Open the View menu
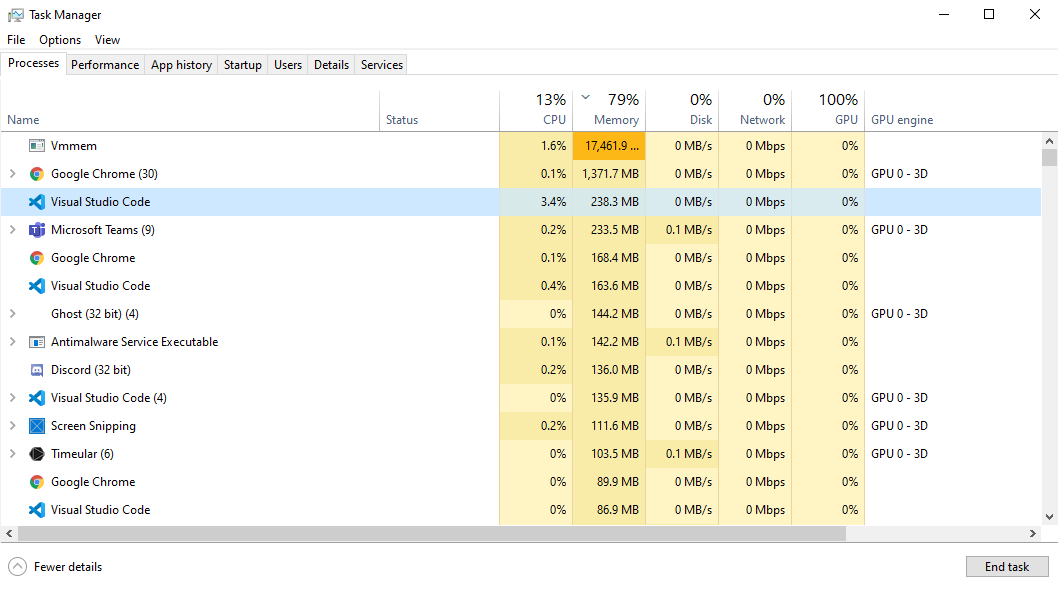Screen dimensions: 1058x590 (107, 40)
